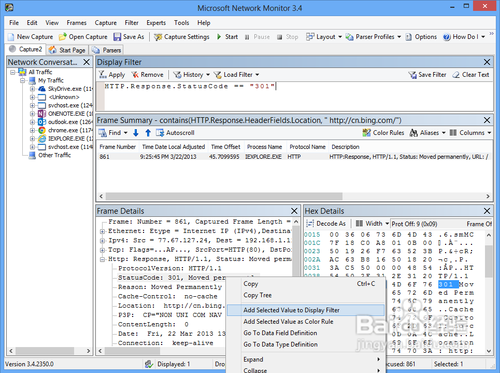Close the Network Conversations pane
500x373 pixels.
pyautogui.click(x=86, y=62)
